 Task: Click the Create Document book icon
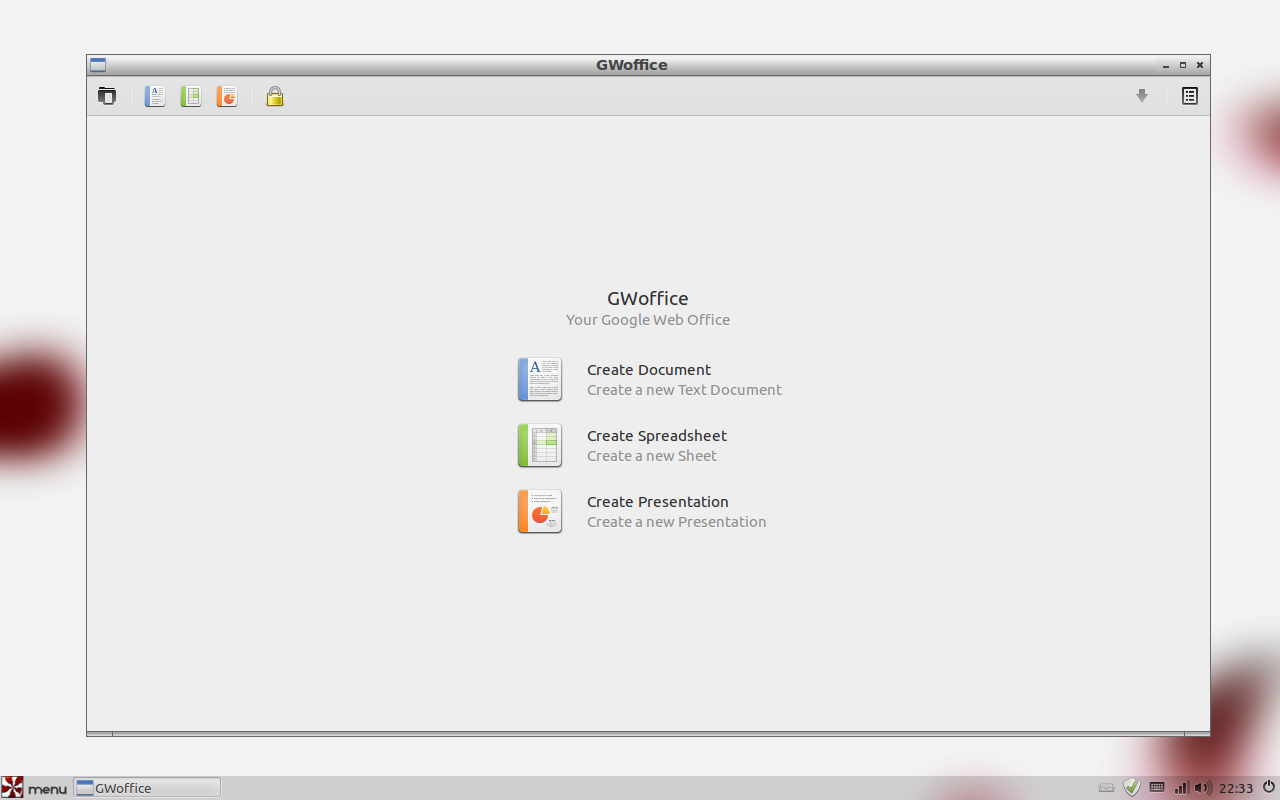pyautogui.click(x=540, y=379)
